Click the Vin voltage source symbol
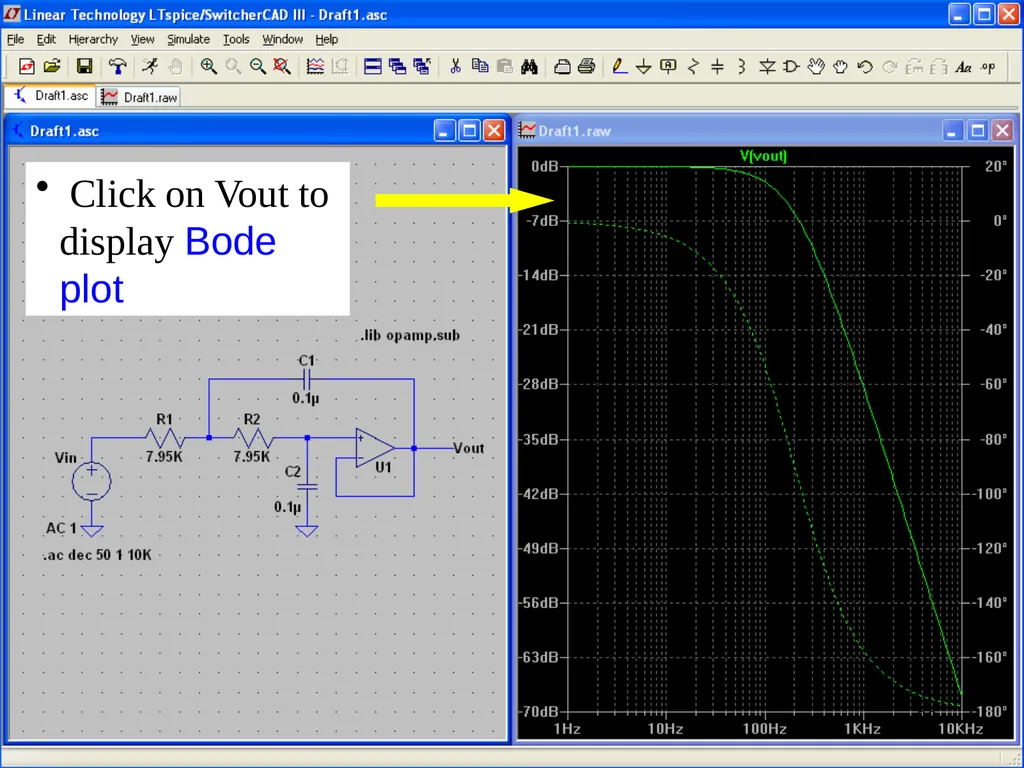The image size is (1024, 768). point(91,481)
